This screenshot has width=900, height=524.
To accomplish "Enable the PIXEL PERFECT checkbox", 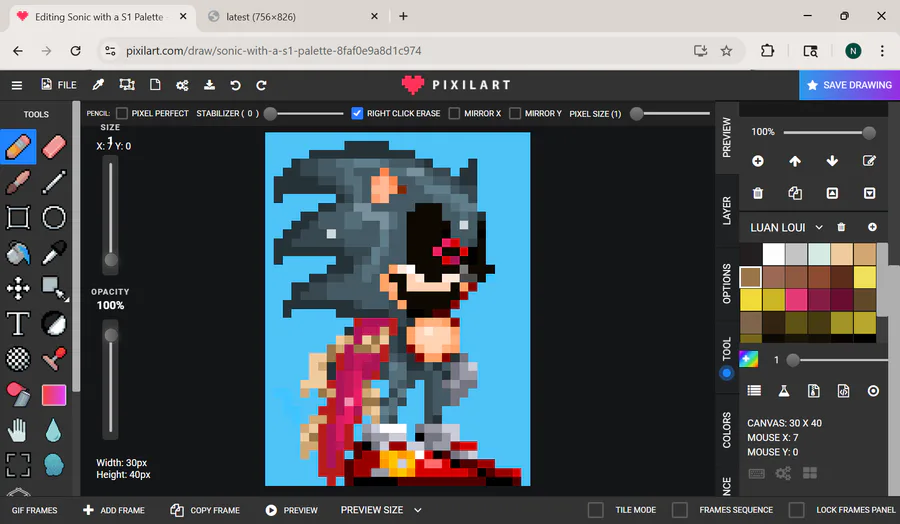I will pos(122,114).
